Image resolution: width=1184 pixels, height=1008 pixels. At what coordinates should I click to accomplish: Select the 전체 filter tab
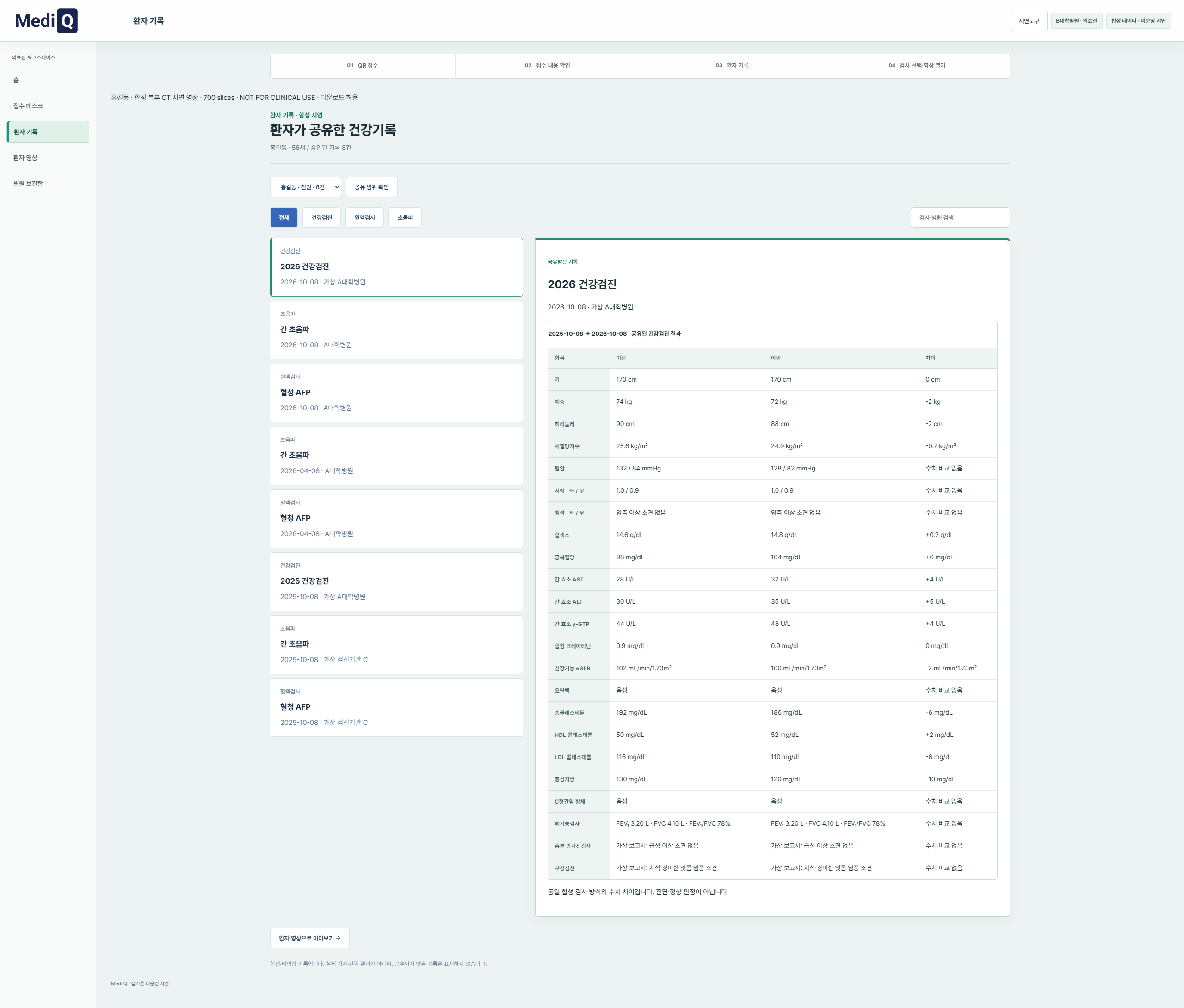click(x=284, y=218)
